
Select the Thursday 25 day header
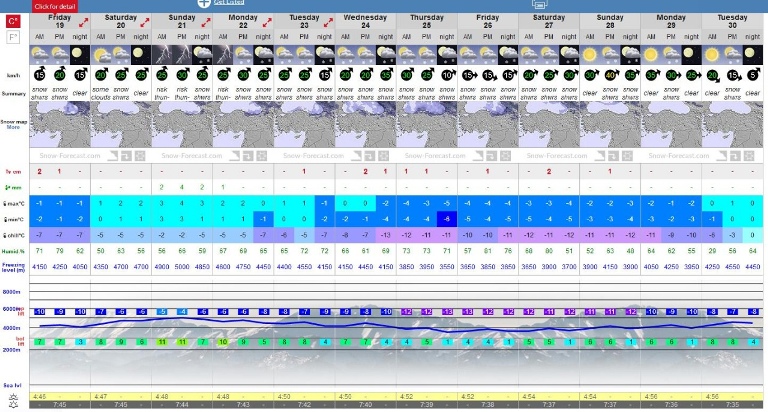(427, 20)
